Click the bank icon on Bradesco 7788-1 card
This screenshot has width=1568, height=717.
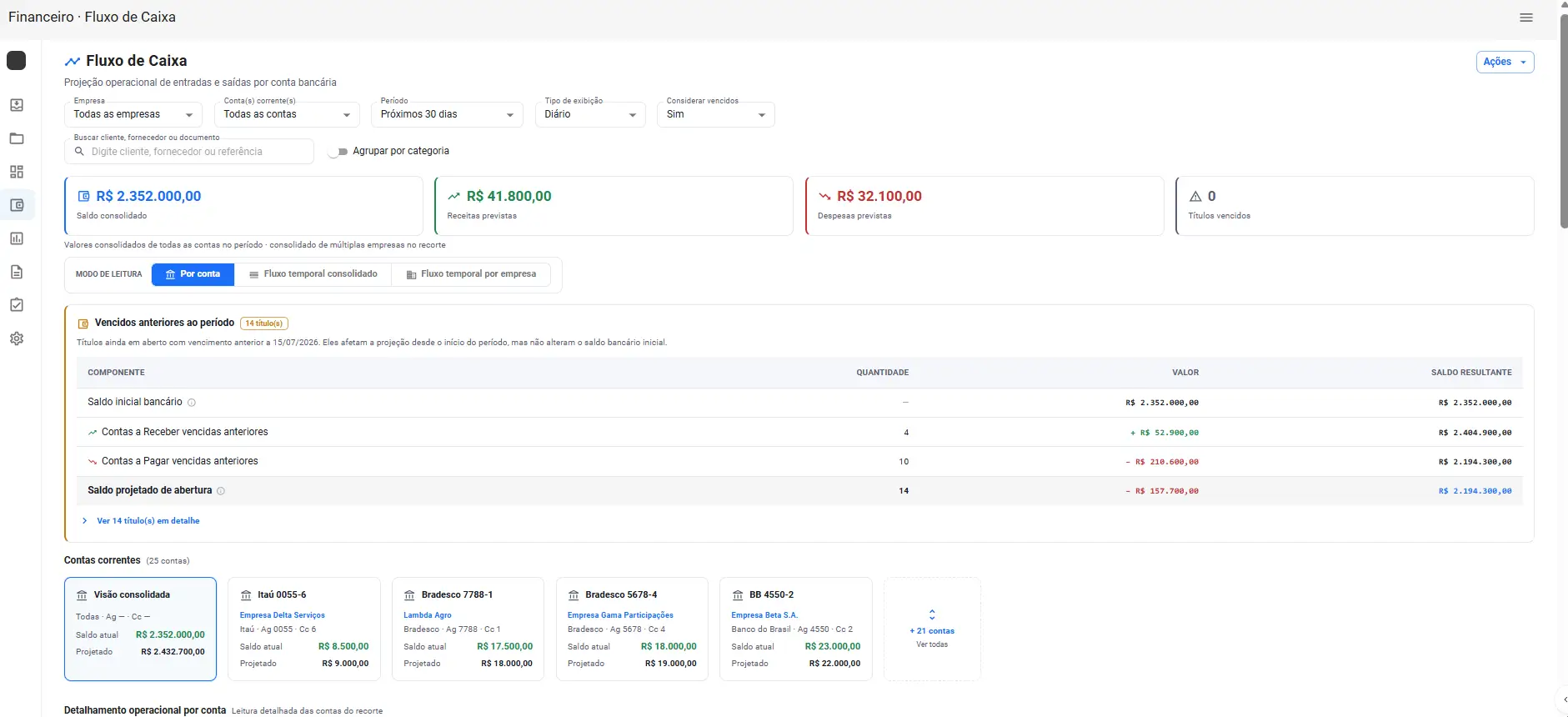coord(409,595)
